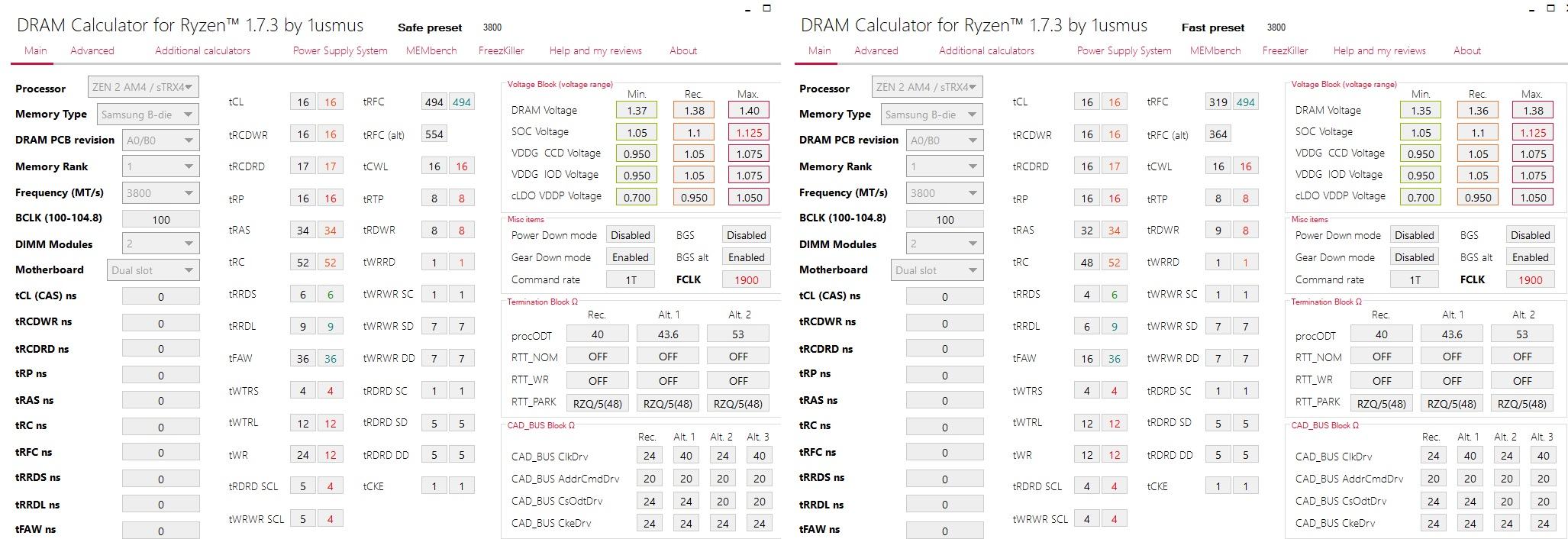Expand Processor dropdown in Fast preset window
Viewport: 1568px width, 539px height.
[x=928, y=87]
